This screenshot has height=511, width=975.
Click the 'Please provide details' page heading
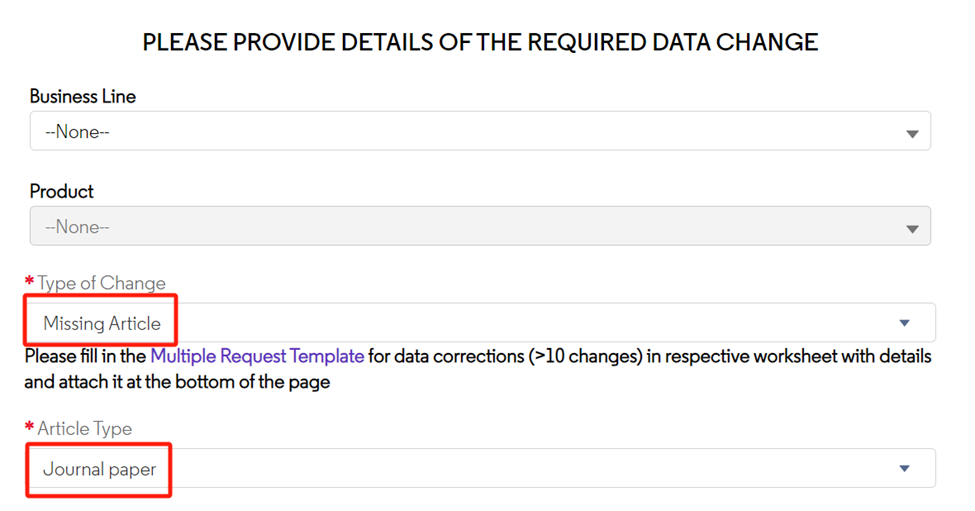click(480, 42)
